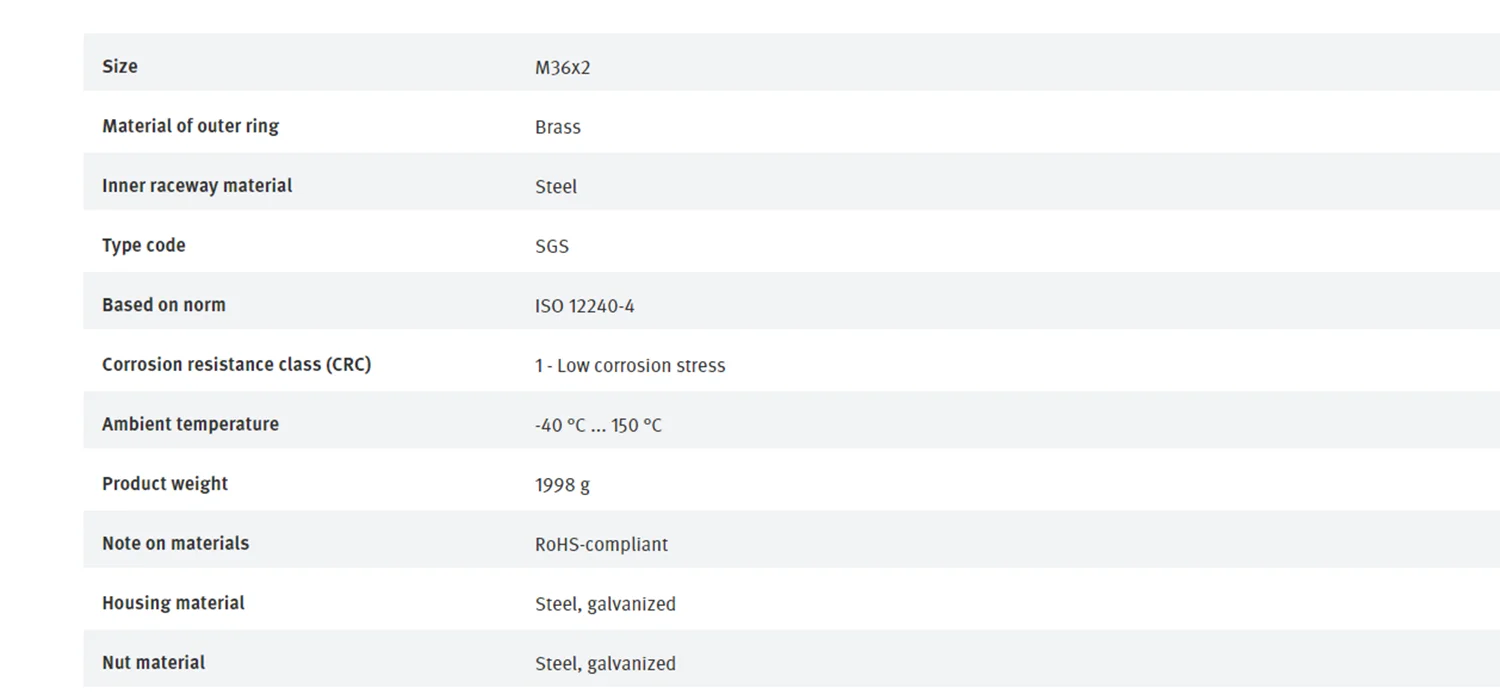The image size is (1500, 694).
Task: Click the Based on norm label
Action: click(x=164, y=304)
